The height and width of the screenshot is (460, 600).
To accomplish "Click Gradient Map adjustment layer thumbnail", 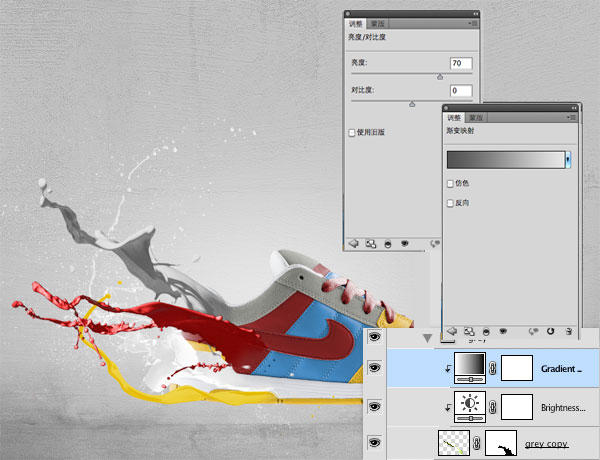I will click(x=470, y=368).
